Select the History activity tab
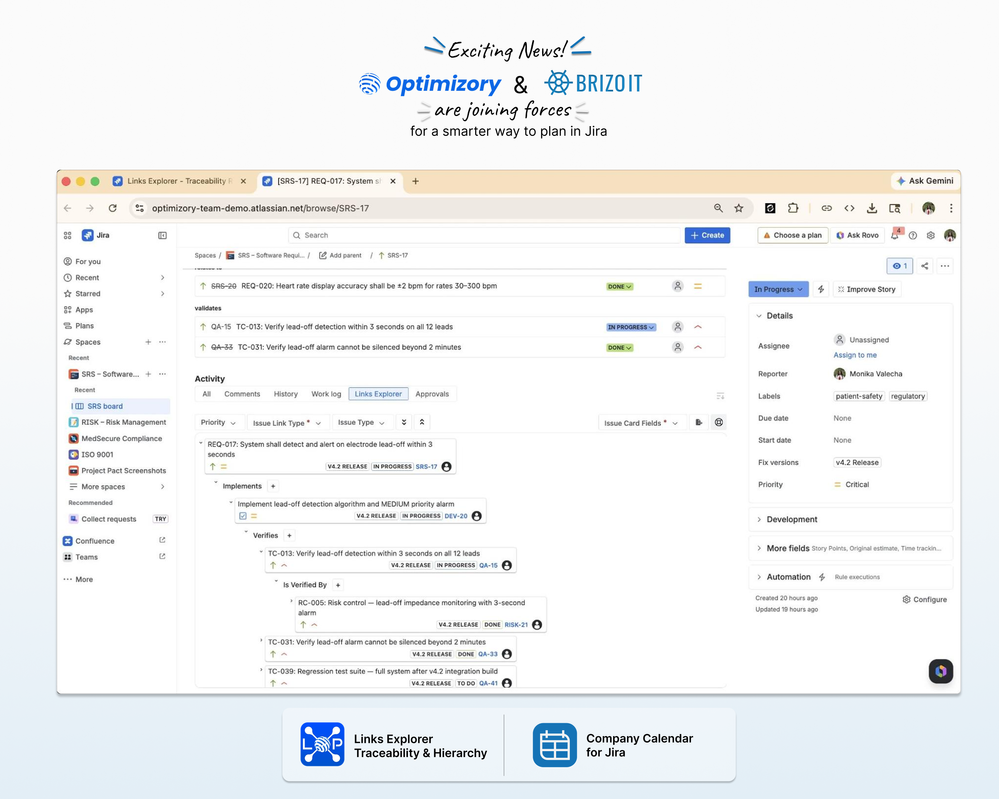 [285, 394]
